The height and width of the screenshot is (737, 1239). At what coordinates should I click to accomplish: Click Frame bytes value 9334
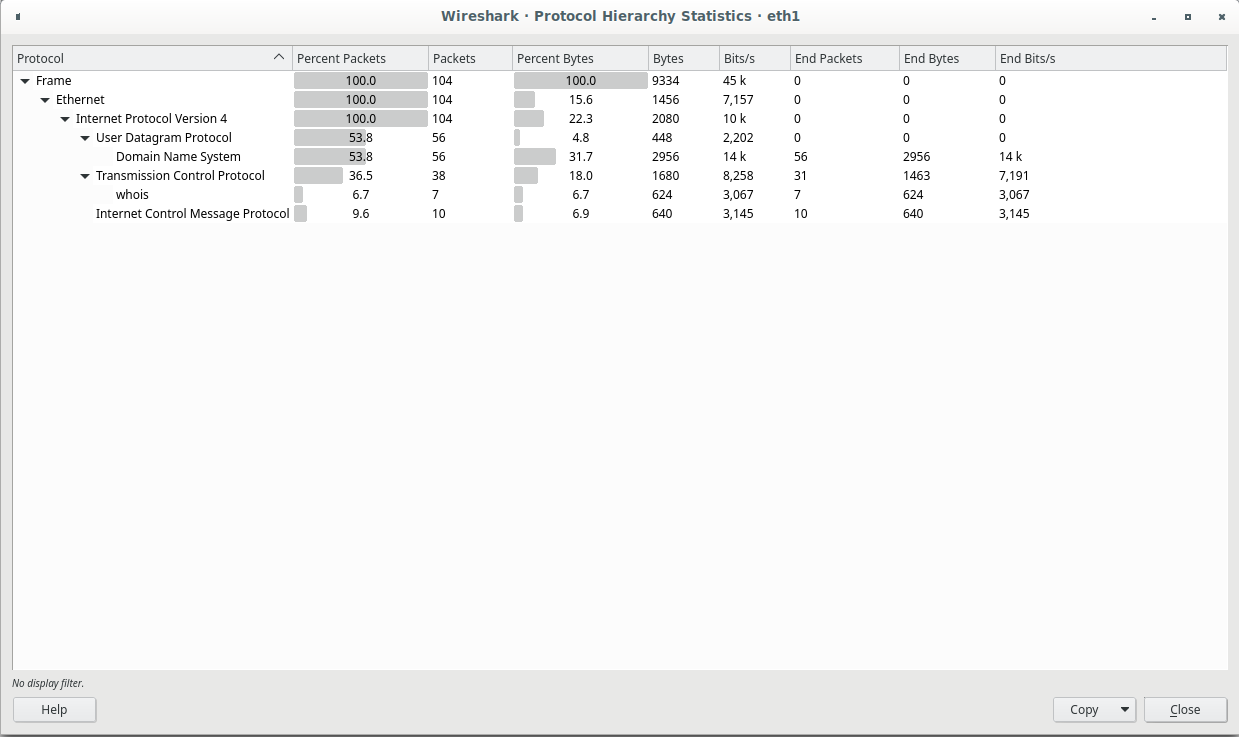tap(665, 81)
